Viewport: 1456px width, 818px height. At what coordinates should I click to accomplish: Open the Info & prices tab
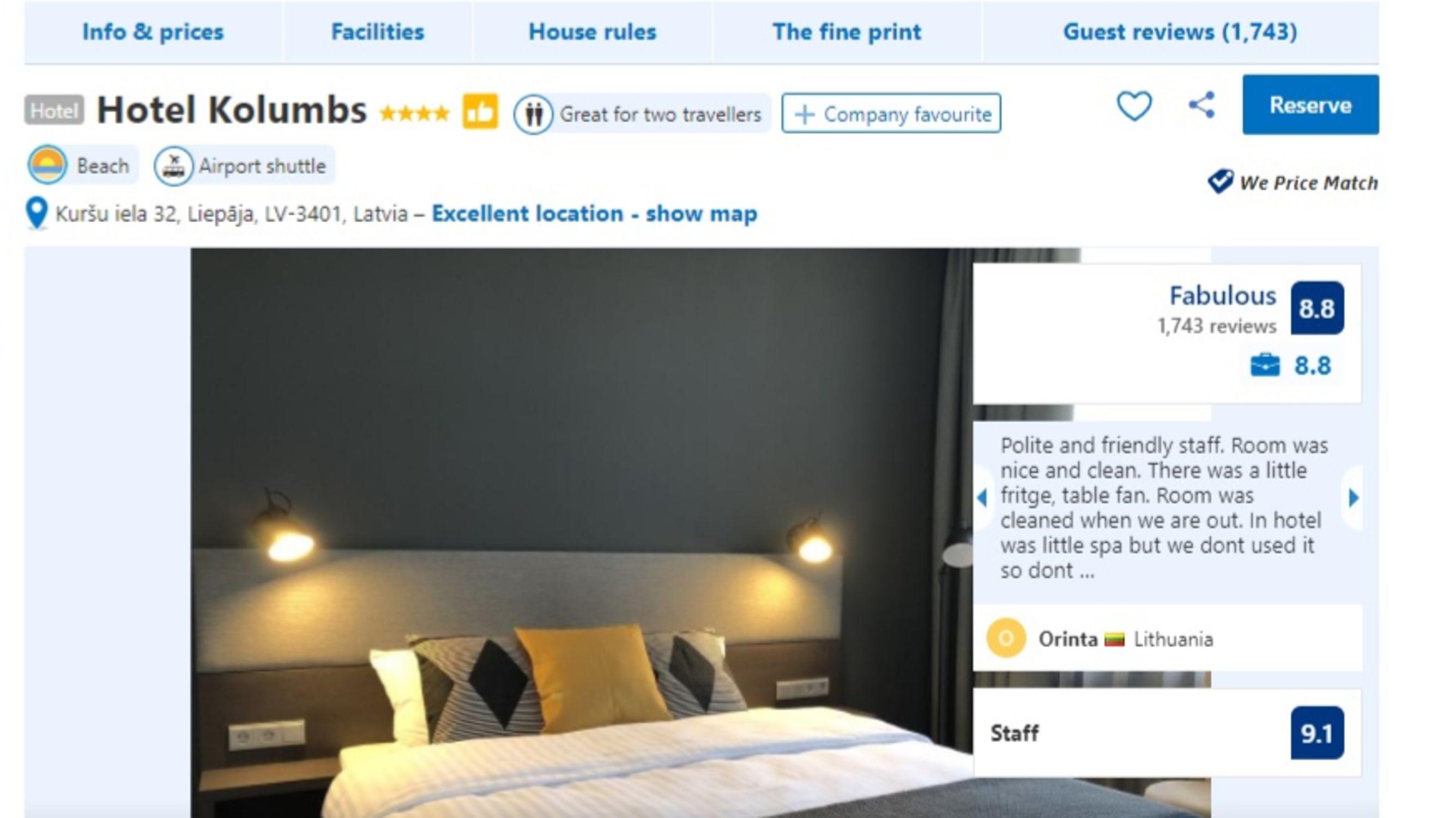153,32
